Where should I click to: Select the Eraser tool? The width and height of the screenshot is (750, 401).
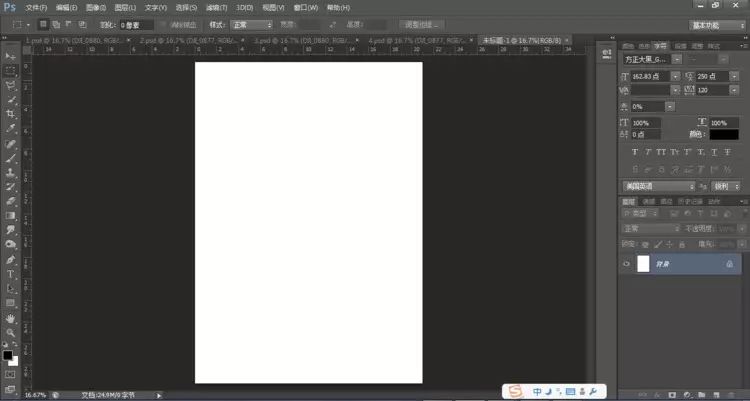[10, 201]
